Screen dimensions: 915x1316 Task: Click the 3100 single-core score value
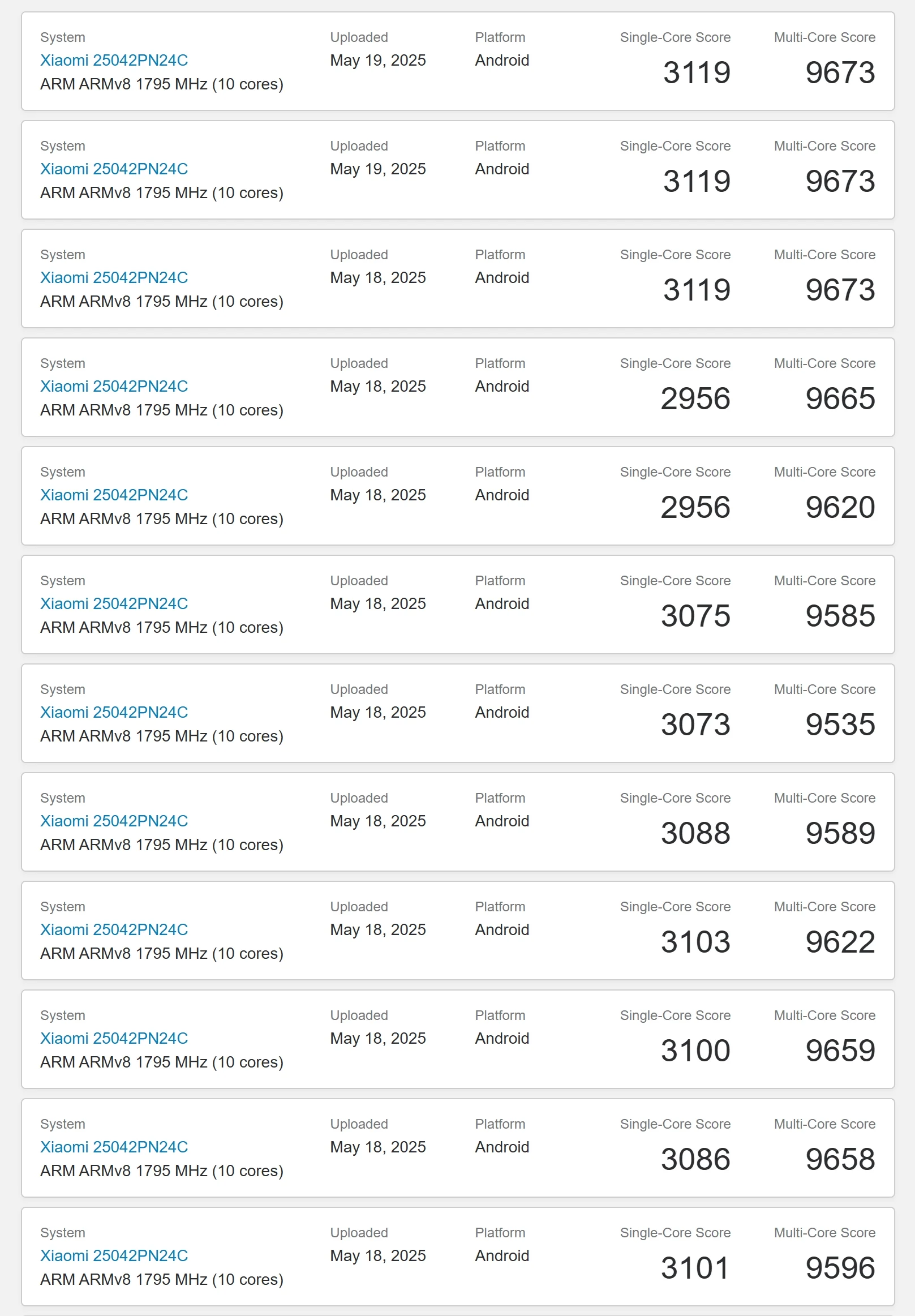[695, 1051]
